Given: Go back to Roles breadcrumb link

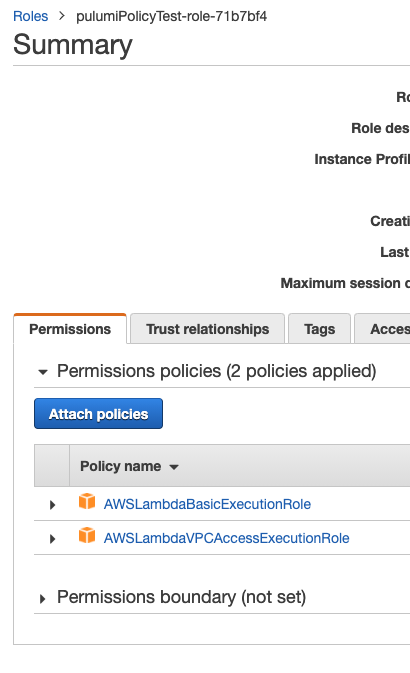Looking at the screenshot, I should click(x=30, y=16).
